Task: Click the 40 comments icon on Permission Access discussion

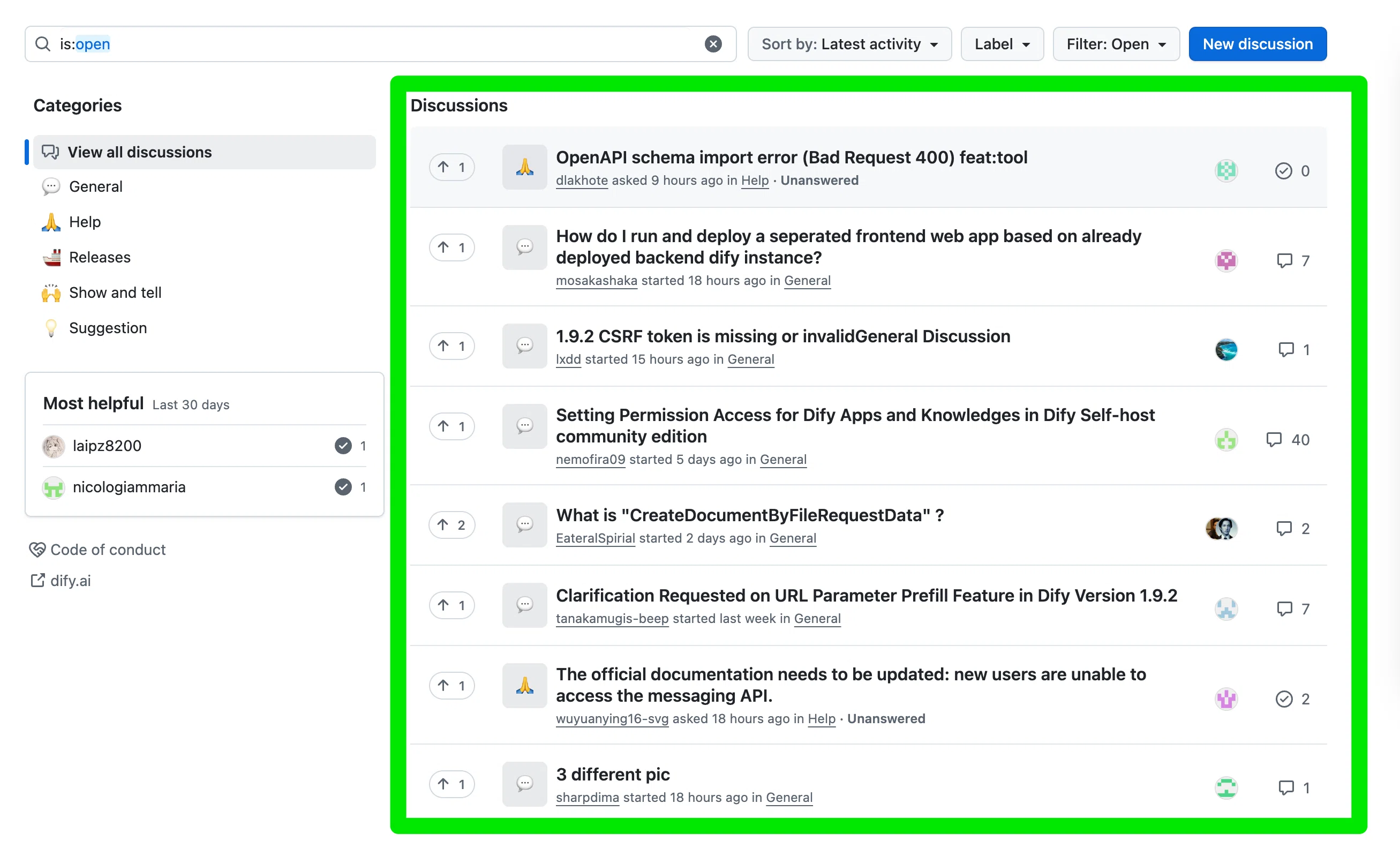Action: click(1288, 439)
